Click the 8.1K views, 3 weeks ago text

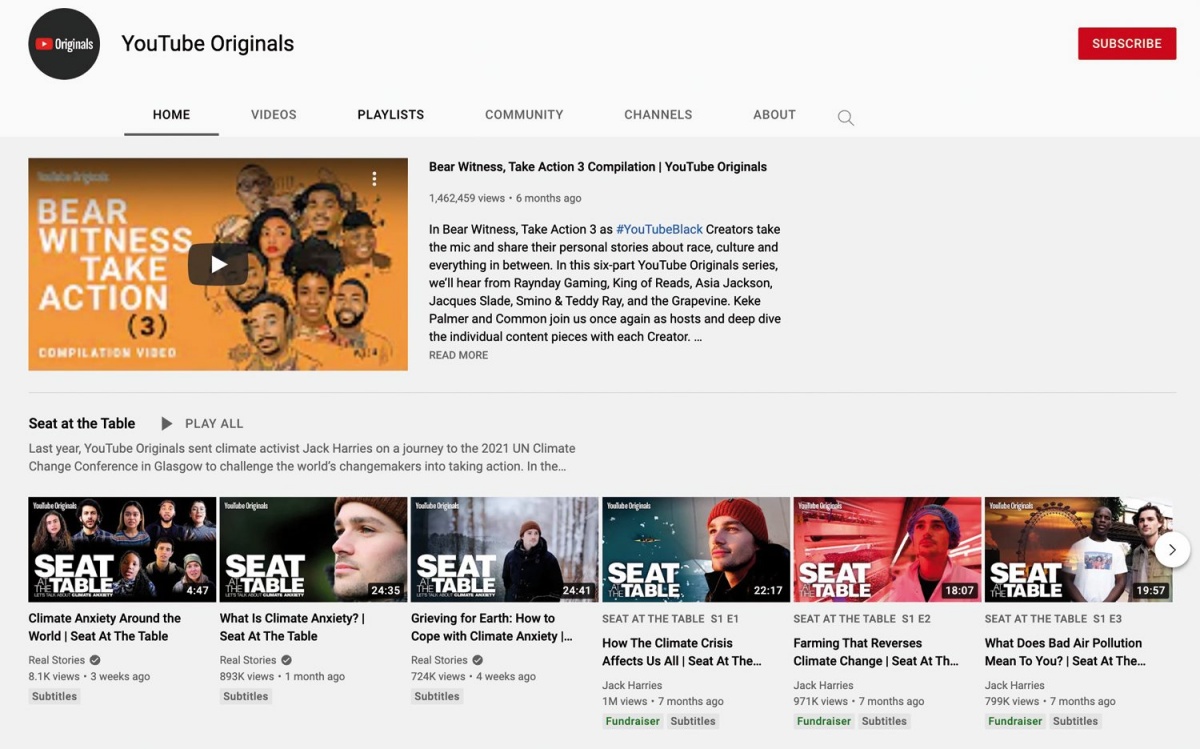89,676
